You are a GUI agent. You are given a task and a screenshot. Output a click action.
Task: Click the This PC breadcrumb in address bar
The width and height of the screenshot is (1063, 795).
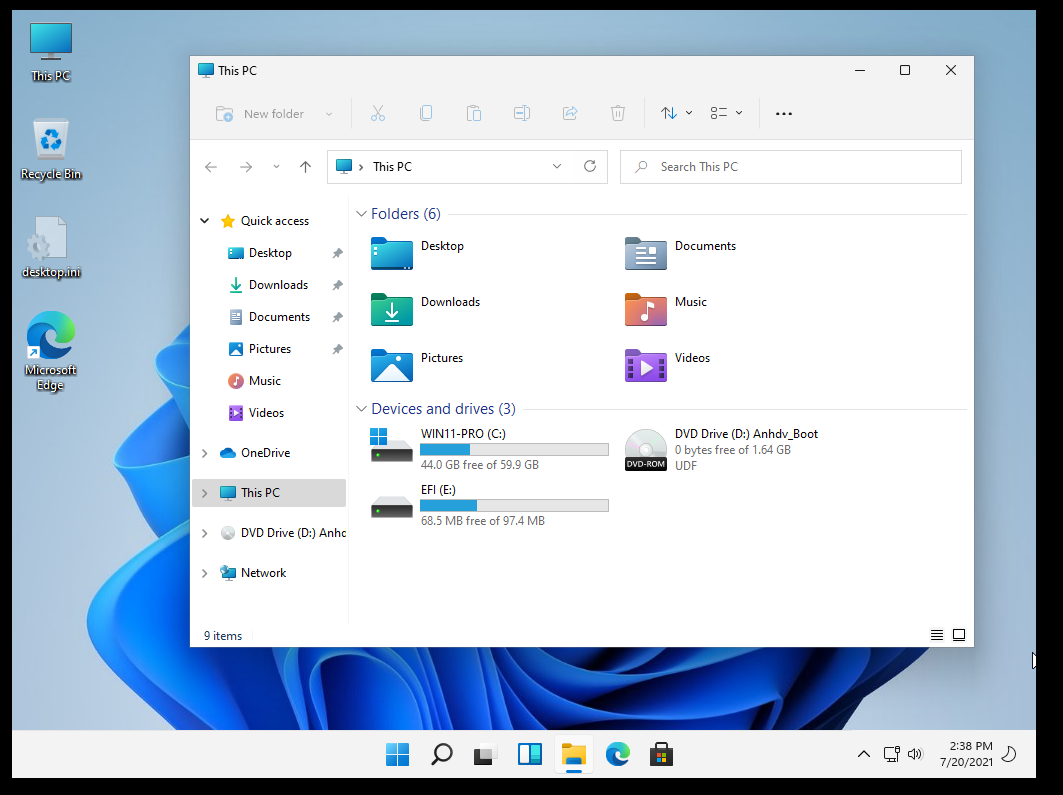(392, 167)
